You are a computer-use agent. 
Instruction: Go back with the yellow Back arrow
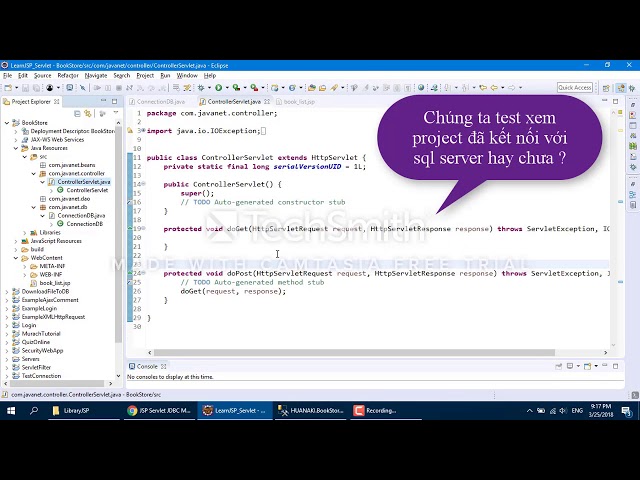(x=494, y=87)
